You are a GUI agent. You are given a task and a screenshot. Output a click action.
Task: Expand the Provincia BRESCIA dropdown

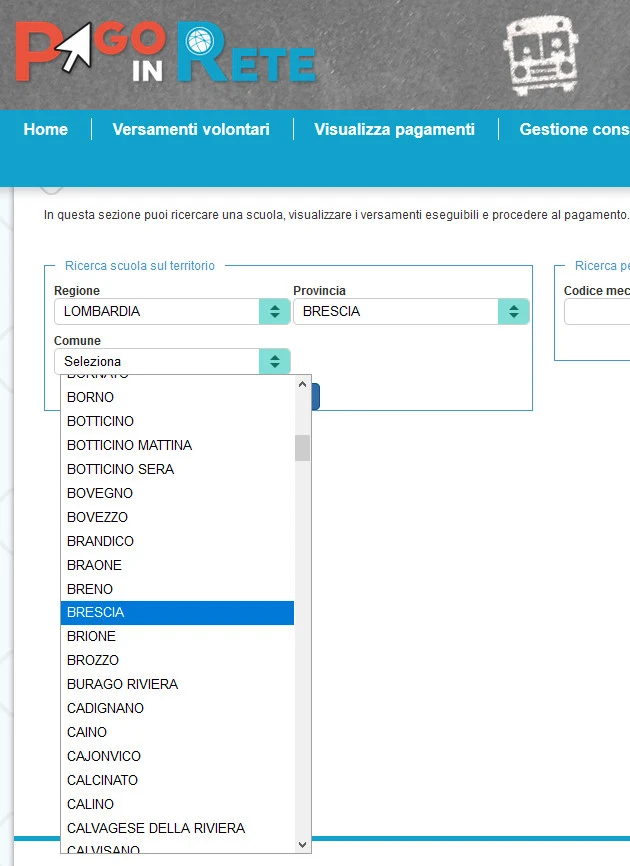tap(411, 311)
